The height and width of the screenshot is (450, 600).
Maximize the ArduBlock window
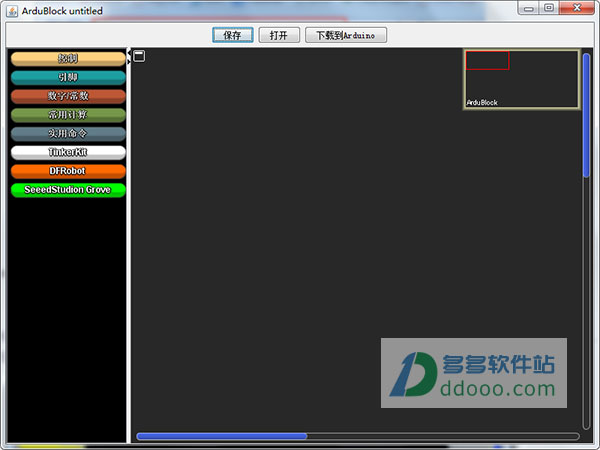click(549, 8)
